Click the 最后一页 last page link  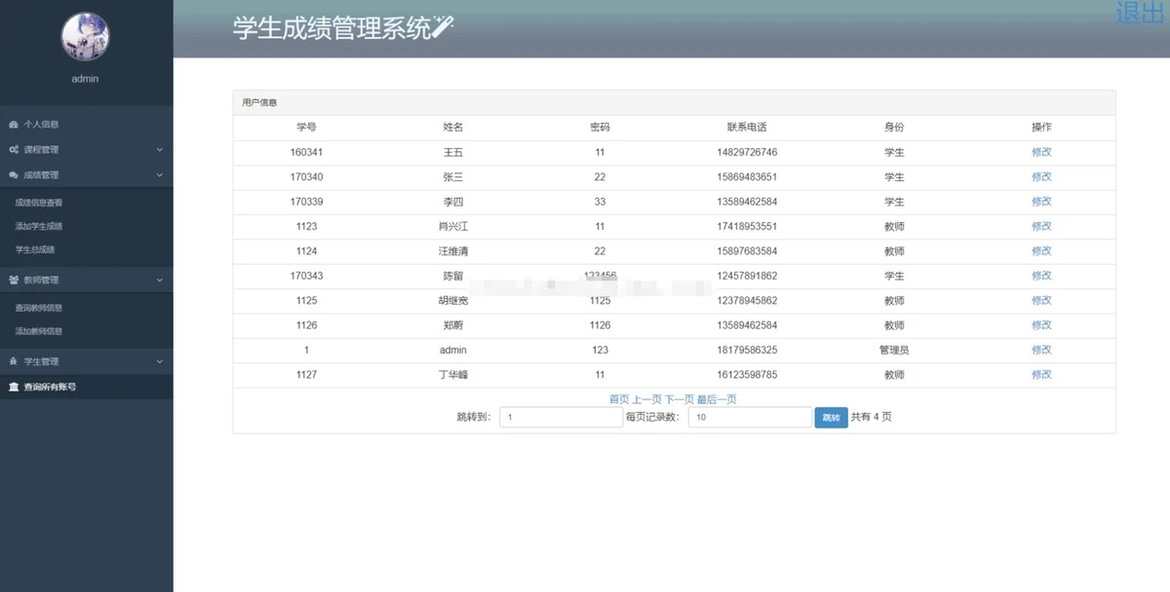716,399
